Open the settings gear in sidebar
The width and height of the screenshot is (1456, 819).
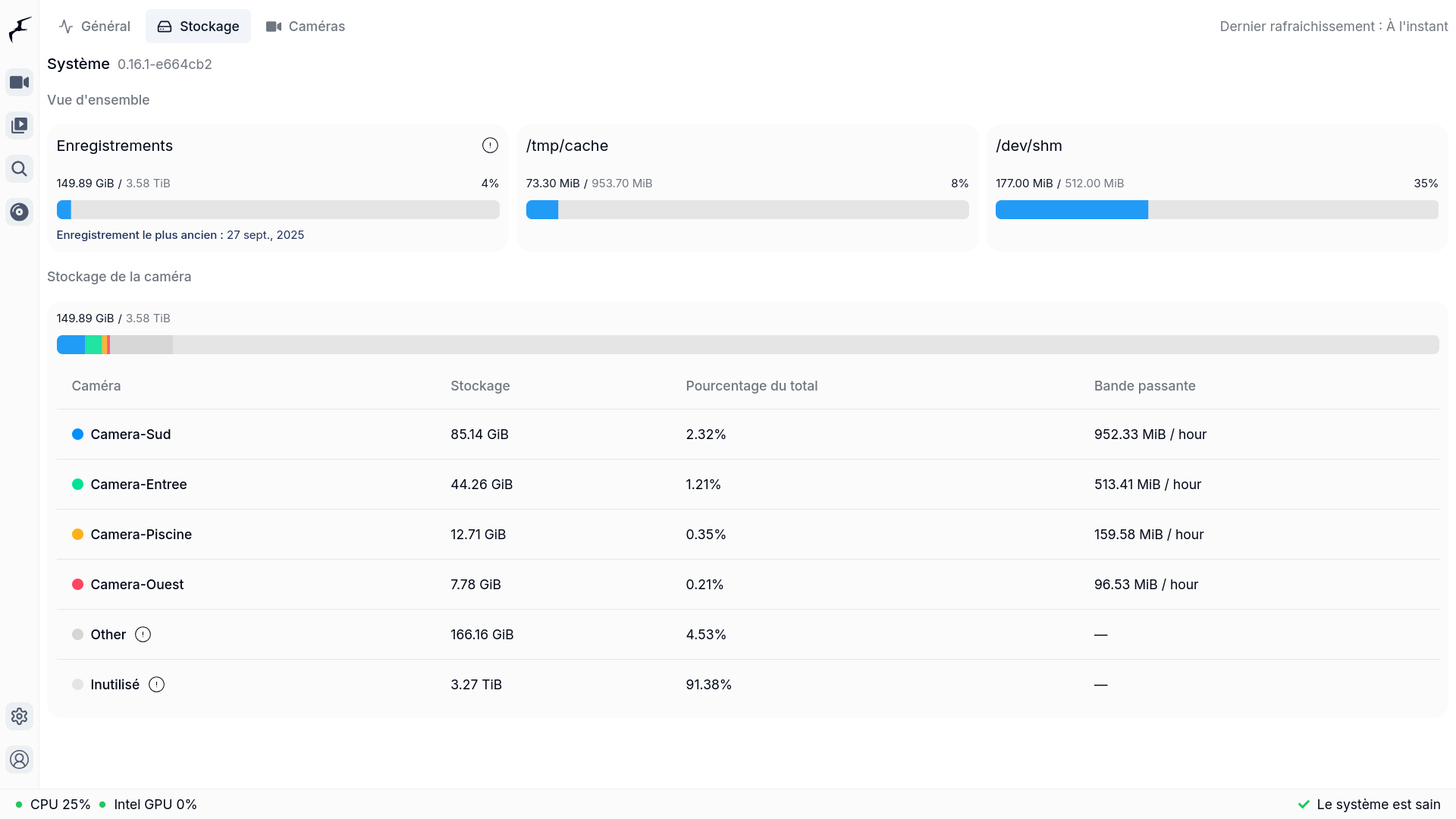point(20,716)
